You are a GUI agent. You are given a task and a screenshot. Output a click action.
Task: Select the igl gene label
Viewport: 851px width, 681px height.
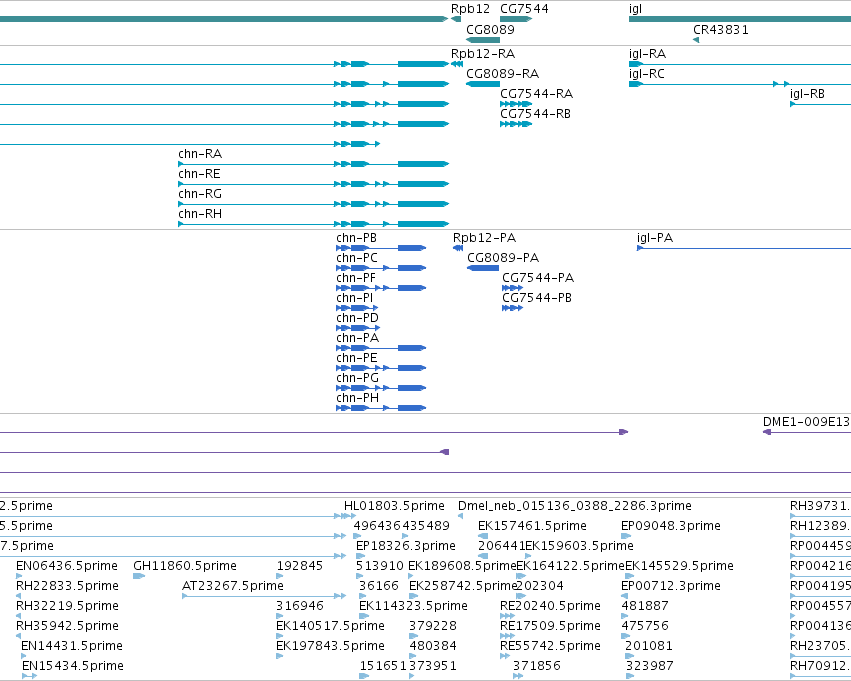pos(635,9)
